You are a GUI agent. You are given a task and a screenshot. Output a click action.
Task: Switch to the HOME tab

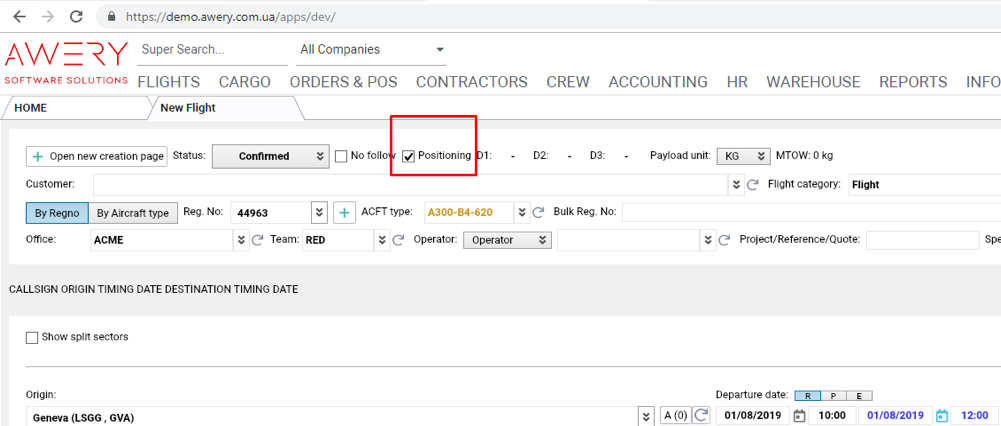click(30, 108)
